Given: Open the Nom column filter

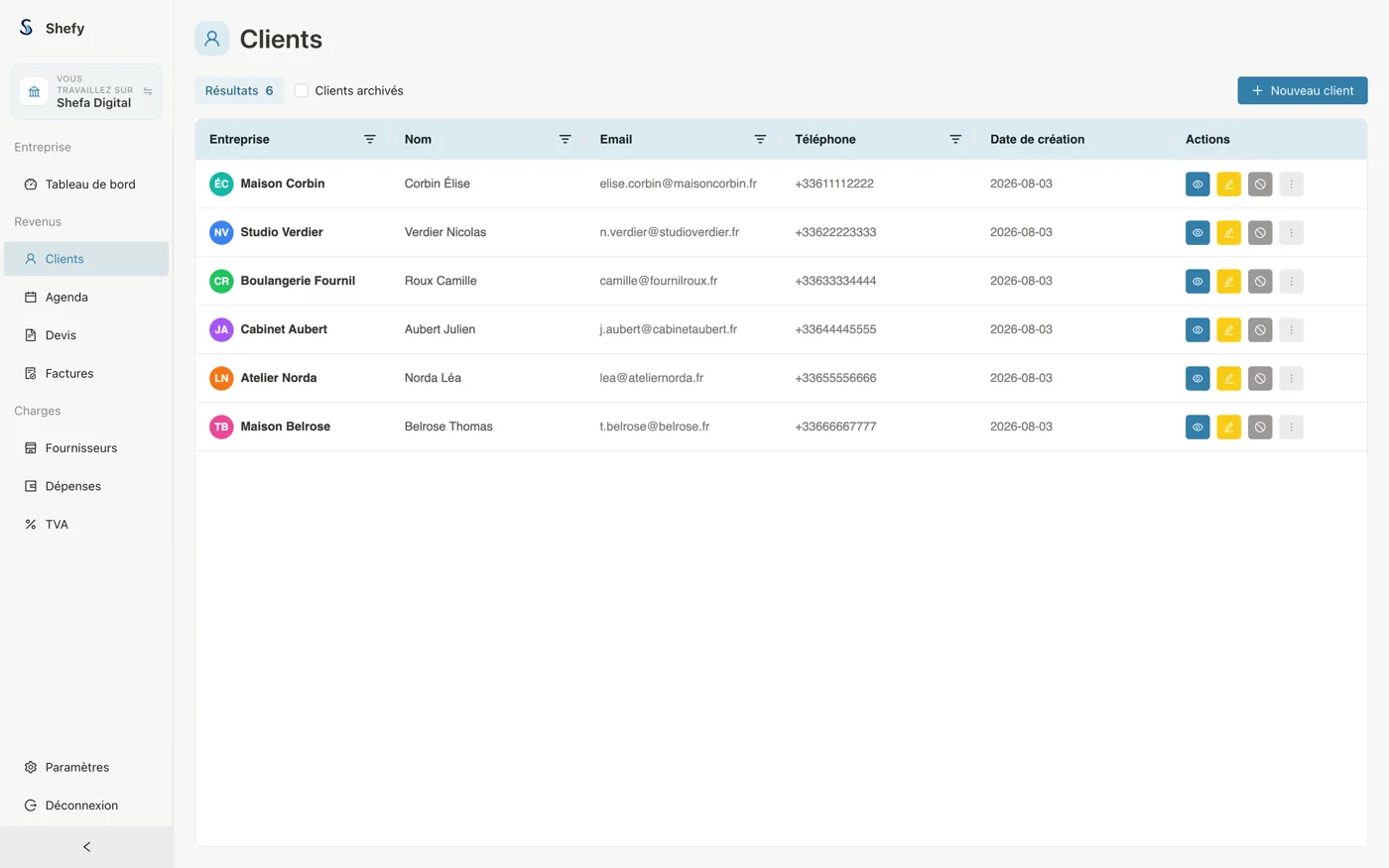Looking at the screenshot, I should tap(565, 140).
